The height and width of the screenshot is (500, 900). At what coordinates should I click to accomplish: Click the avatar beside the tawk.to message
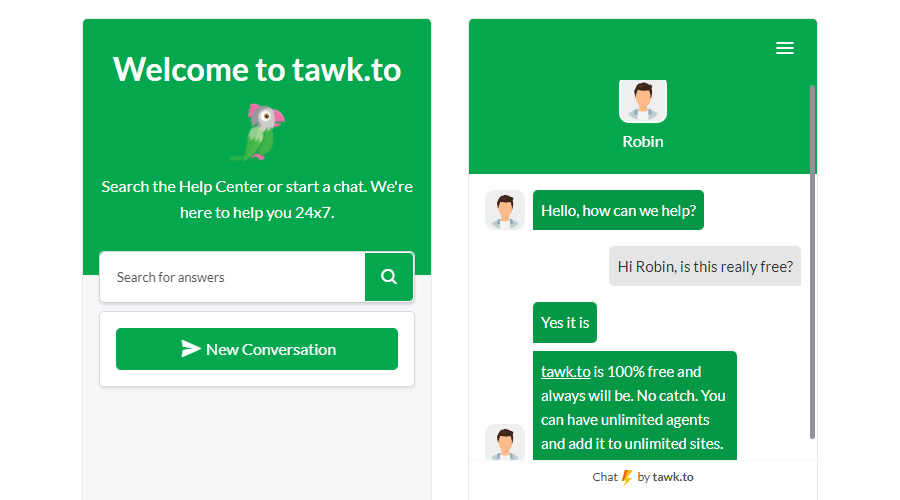pyautogui.click(x=505, y=442)
